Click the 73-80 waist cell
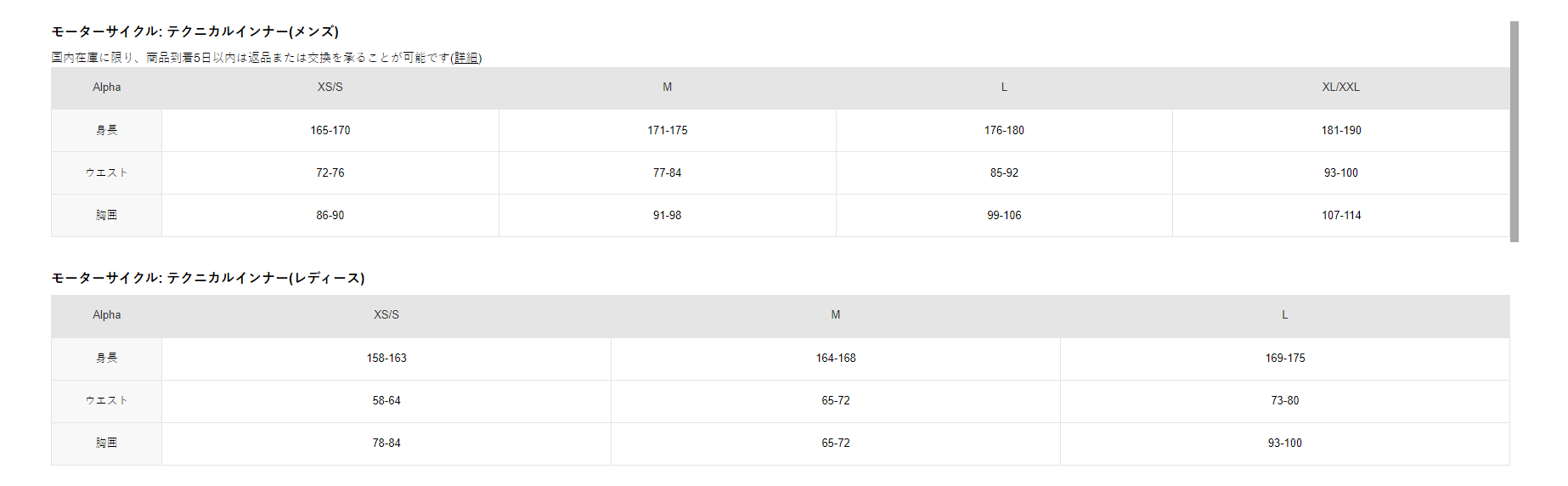 pyautogui.click(x=1284, y=401)
